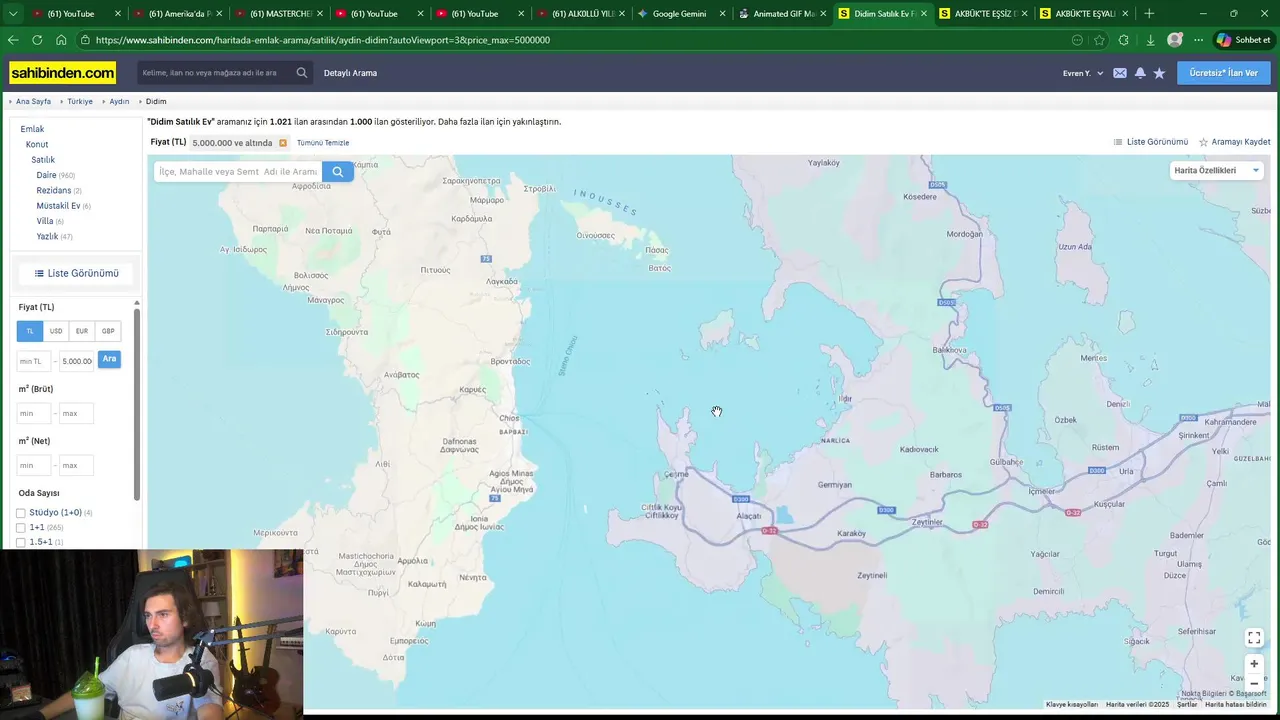Zoom out on the map

[x=1254, y=684]
